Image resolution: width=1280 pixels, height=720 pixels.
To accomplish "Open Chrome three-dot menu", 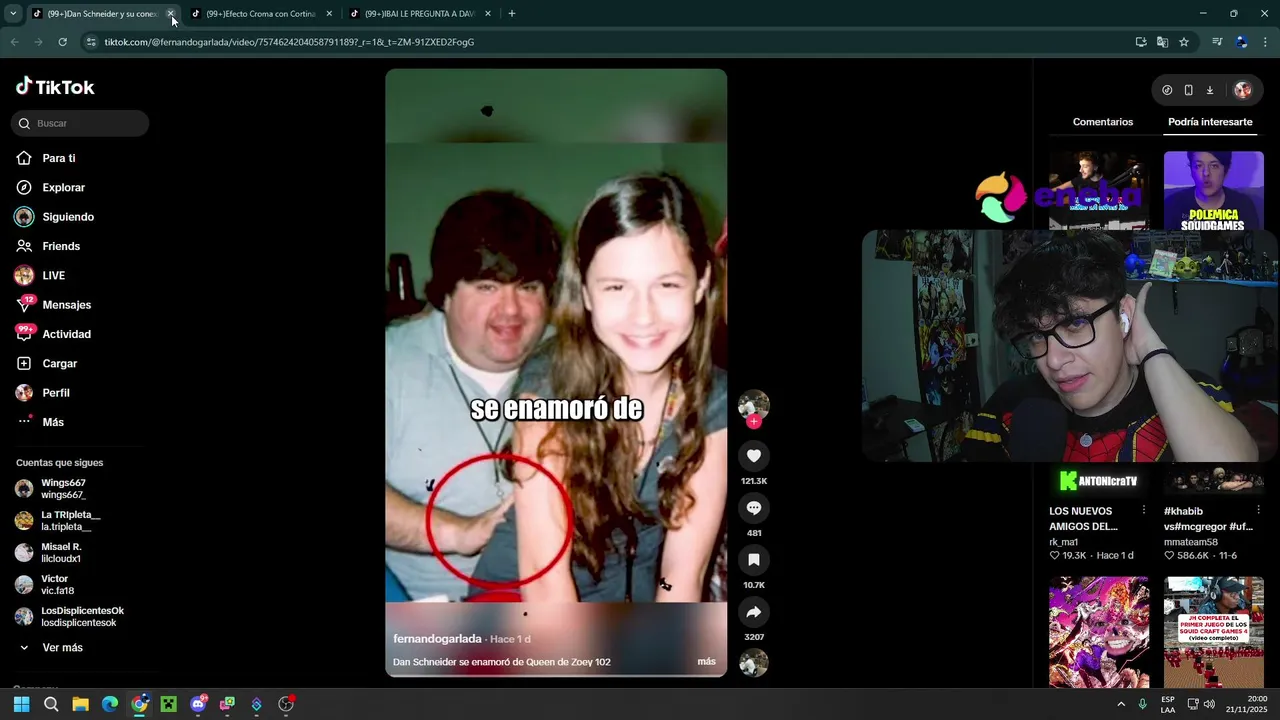I will click(x=1265, y=42).
